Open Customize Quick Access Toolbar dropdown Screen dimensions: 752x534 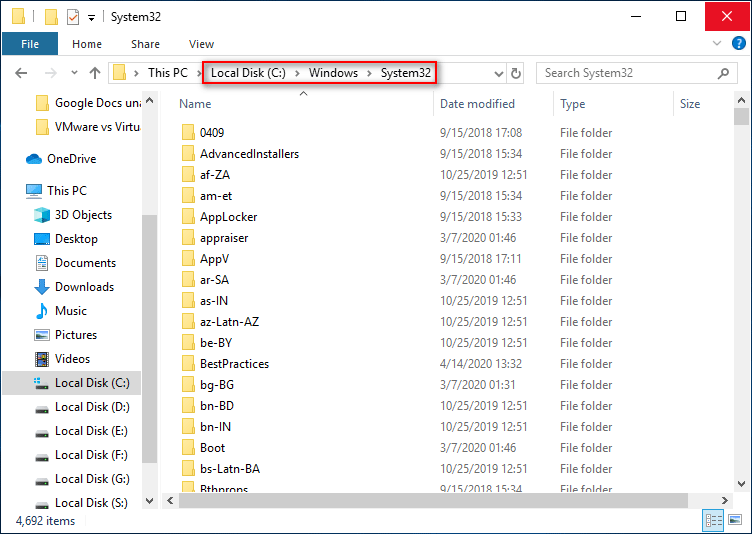coord(92,18)
